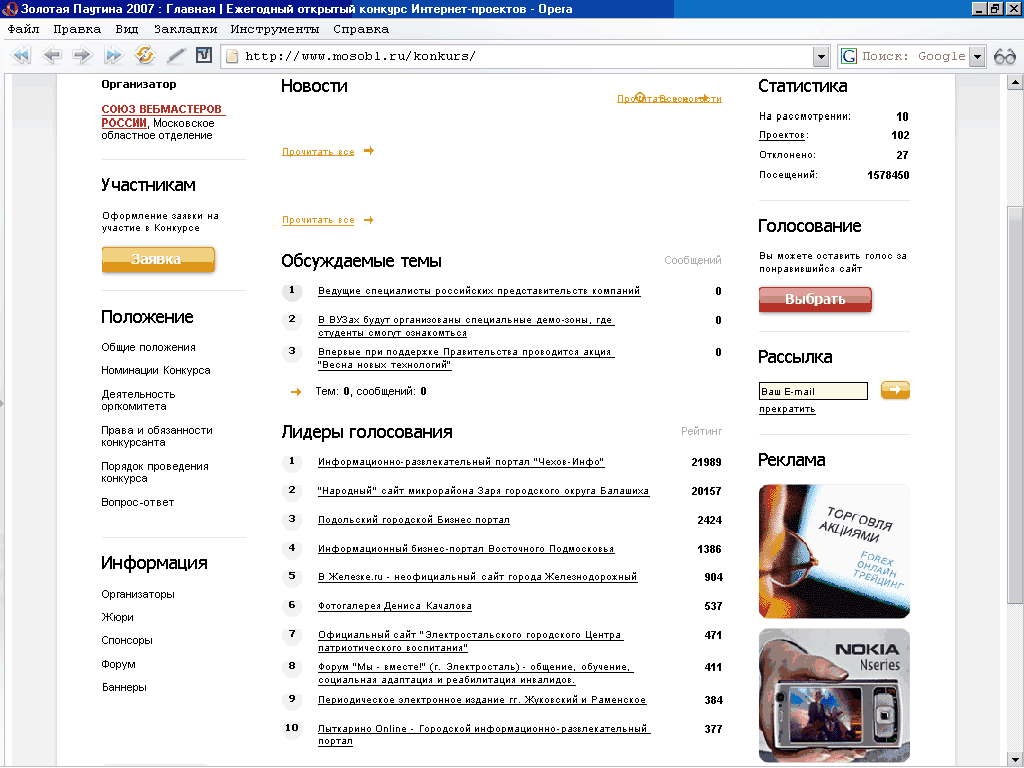Screen dimensions: 1024x768
Task: Click the Nokia Nseries ad banner
Action: coord(834,695)
